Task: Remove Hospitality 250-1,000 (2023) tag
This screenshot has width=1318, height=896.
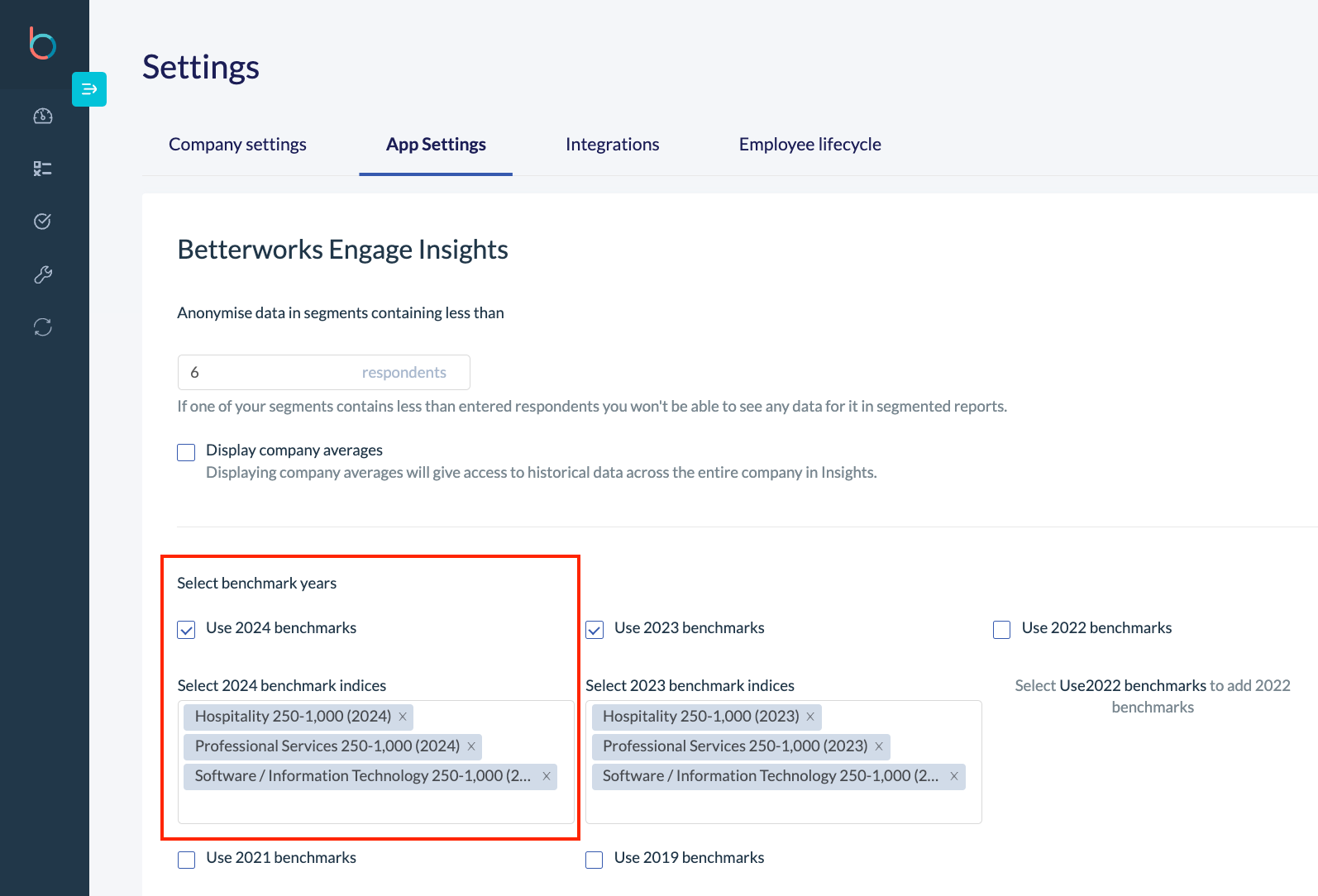Action: tap(810, 717)
